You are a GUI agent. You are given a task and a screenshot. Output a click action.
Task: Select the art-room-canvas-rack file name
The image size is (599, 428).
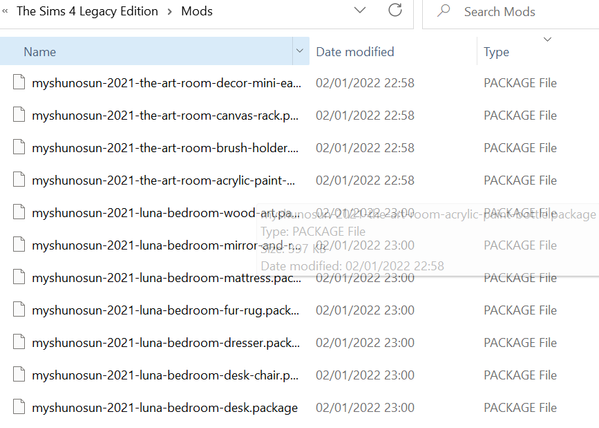[x=165, y=115]
